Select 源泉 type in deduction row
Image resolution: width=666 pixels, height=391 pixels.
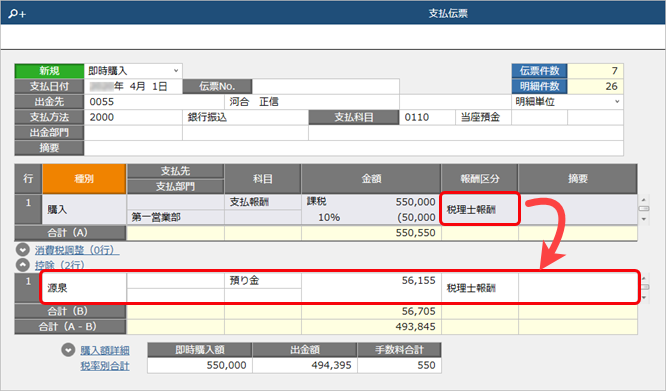point(84,288)
